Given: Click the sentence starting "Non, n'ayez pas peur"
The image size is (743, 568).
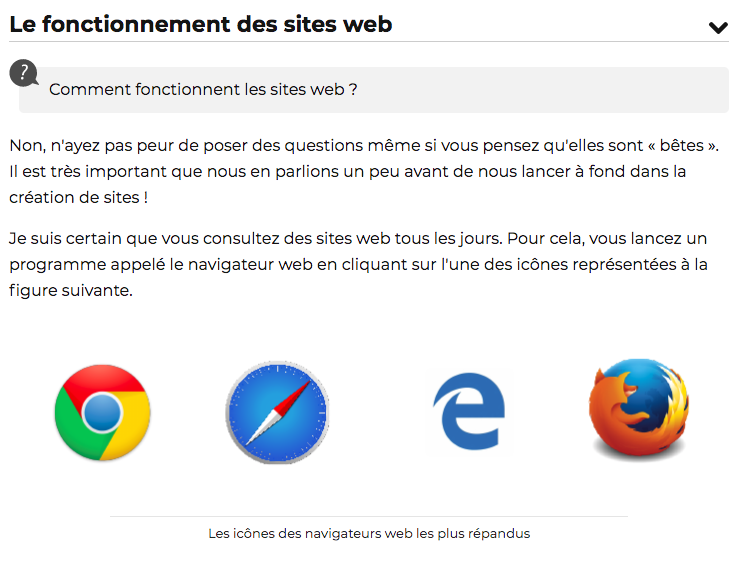Looking at the screenshot, I should coord(364,145).
